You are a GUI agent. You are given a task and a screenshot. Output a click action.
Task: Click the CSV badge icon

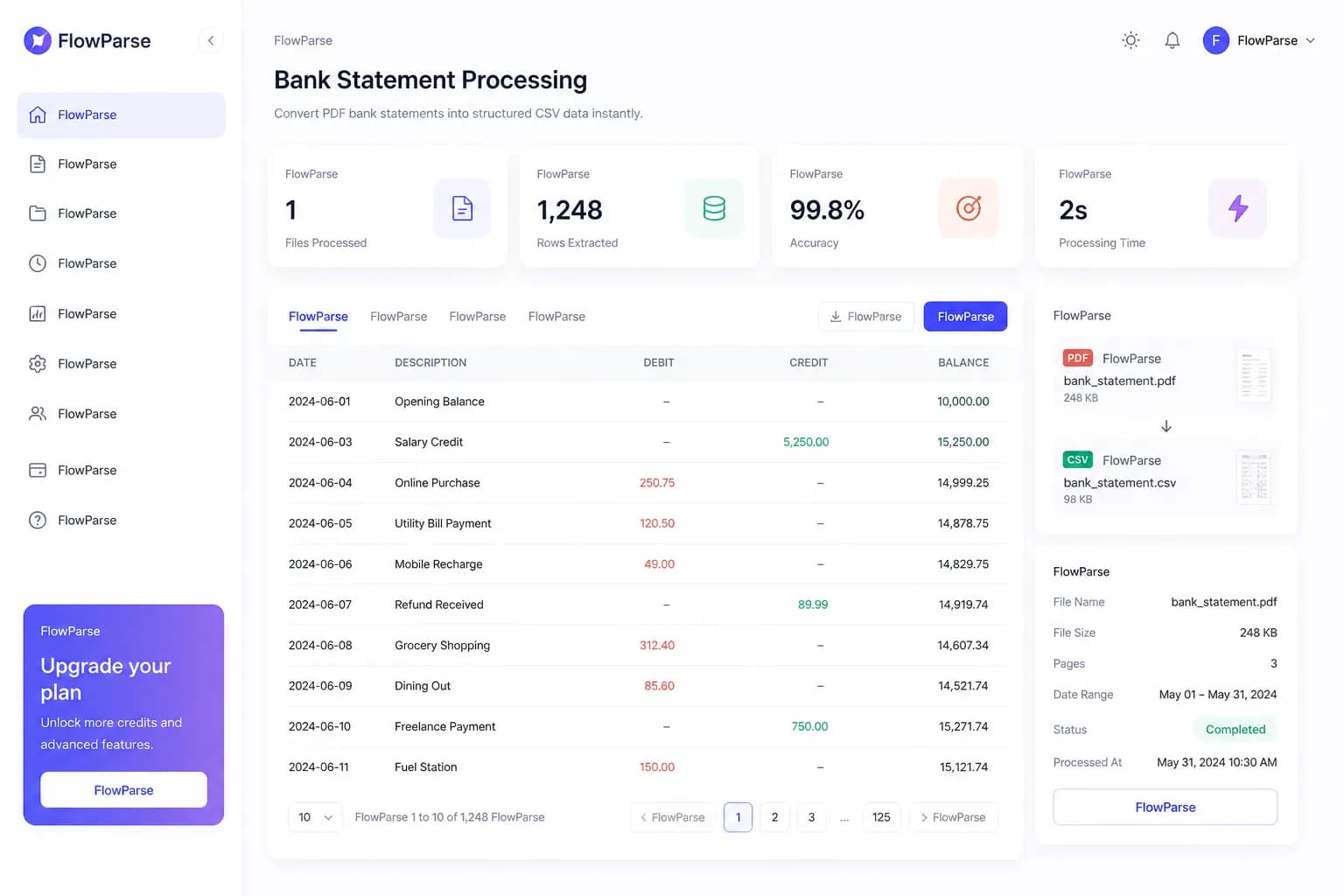click(1077, 459)
